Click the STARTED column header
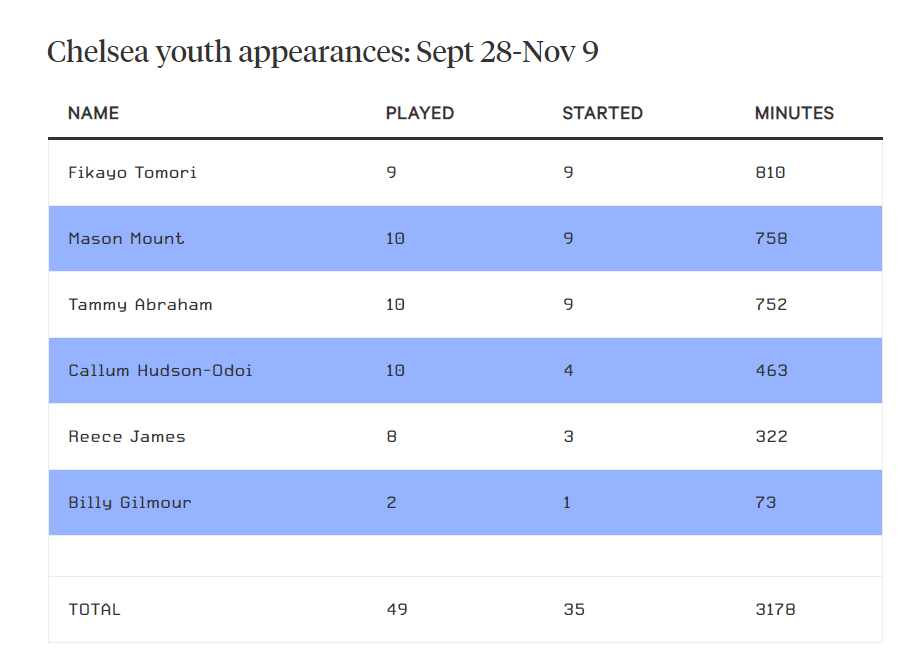Image resolution: width=924 pixels, height=666 pixels. [x=602, y=113]
